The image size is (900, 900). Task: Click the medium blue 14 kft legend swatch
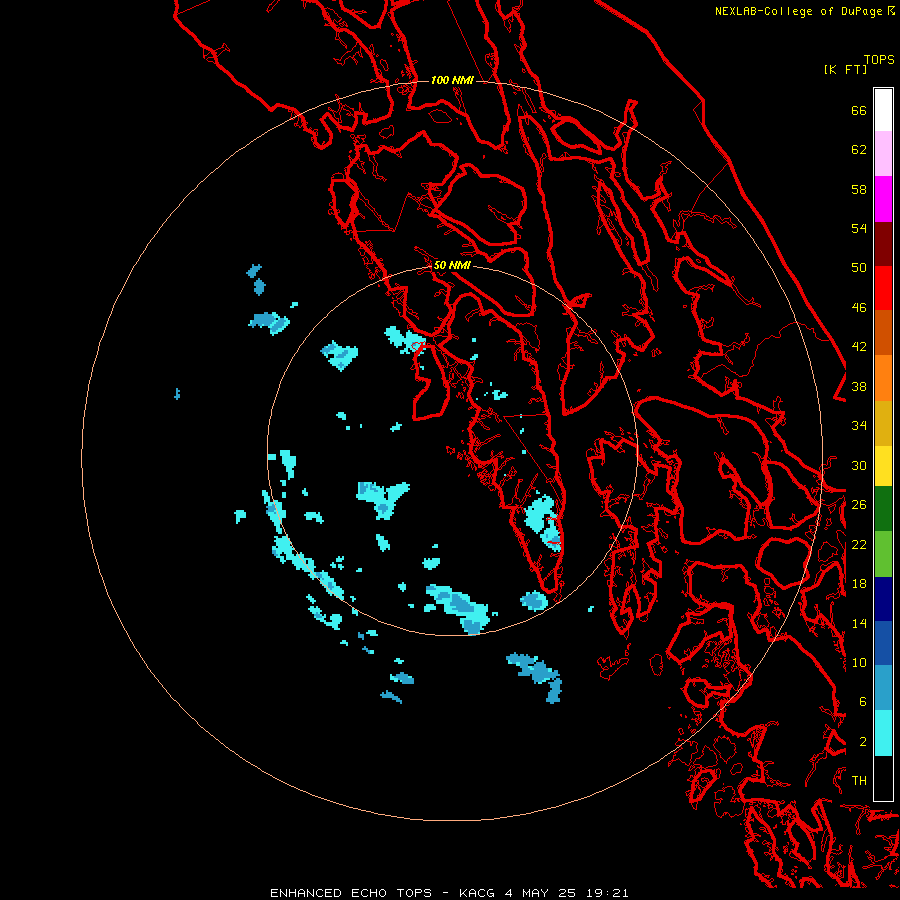point(883,643)
